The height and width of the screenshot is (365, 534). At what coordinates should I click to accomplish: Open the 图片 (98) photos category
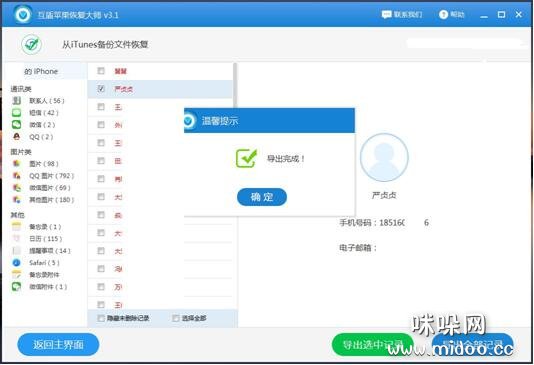click(35, 164)
